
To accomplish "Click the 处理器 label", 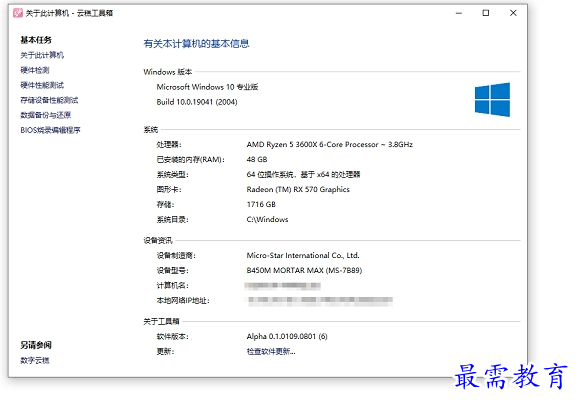I will 169,144.
